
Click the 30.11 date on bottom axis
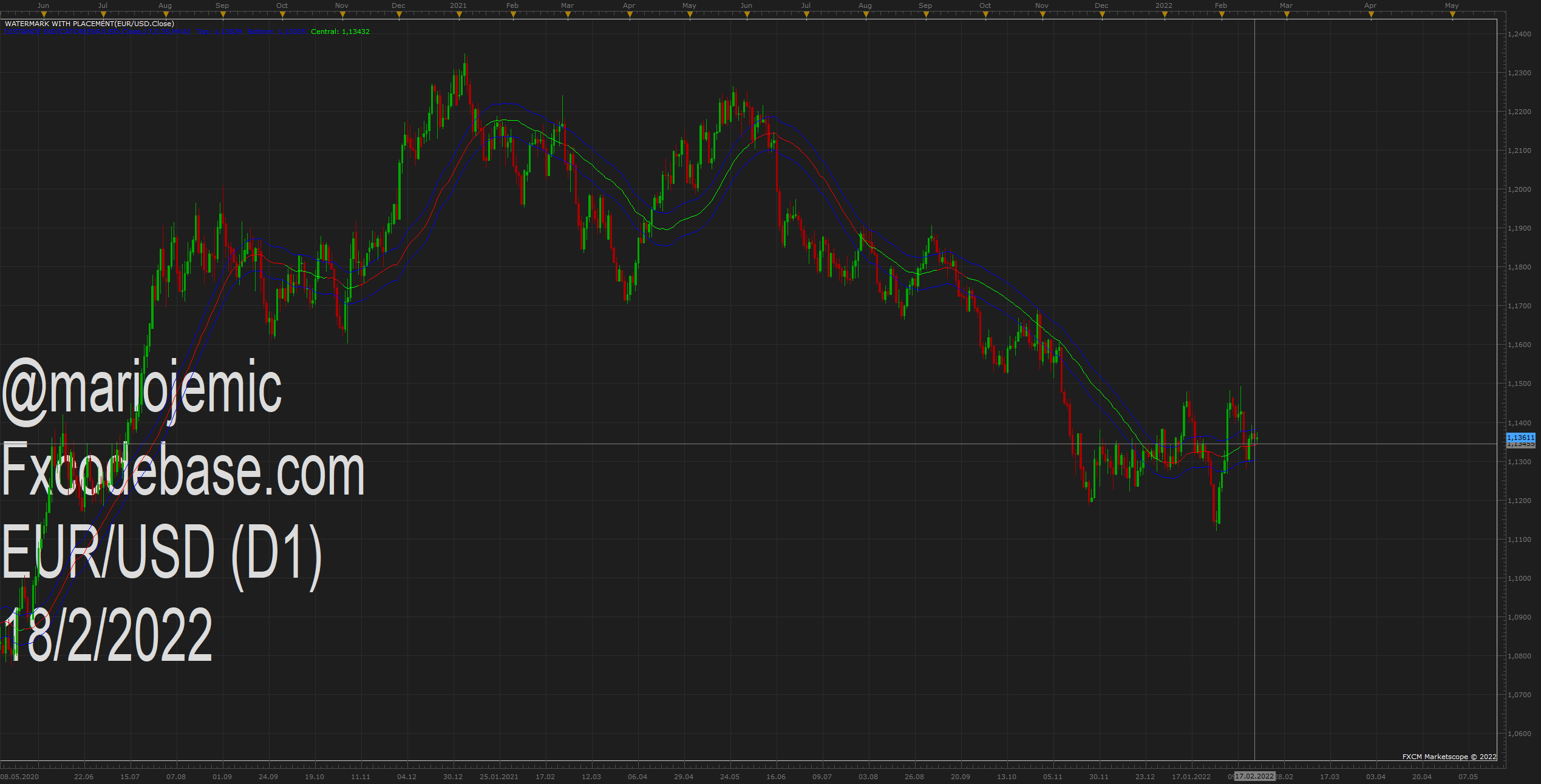tap(1099, 777)
